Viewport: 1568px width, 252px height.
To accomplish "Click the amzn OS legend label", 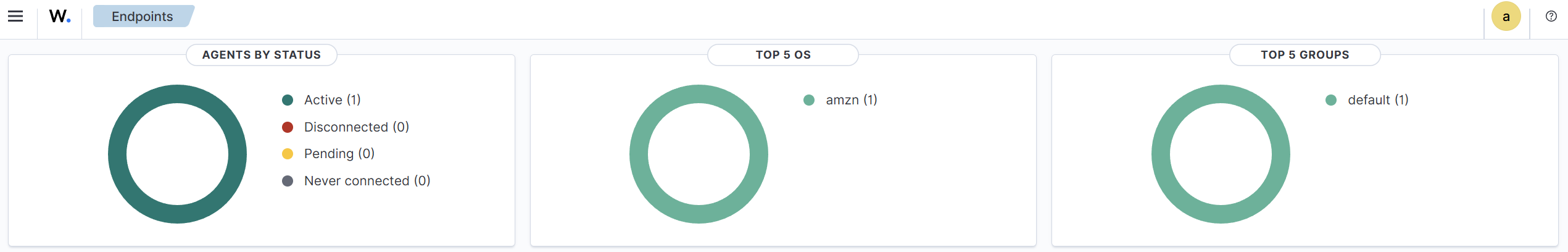I will (851, 100).
